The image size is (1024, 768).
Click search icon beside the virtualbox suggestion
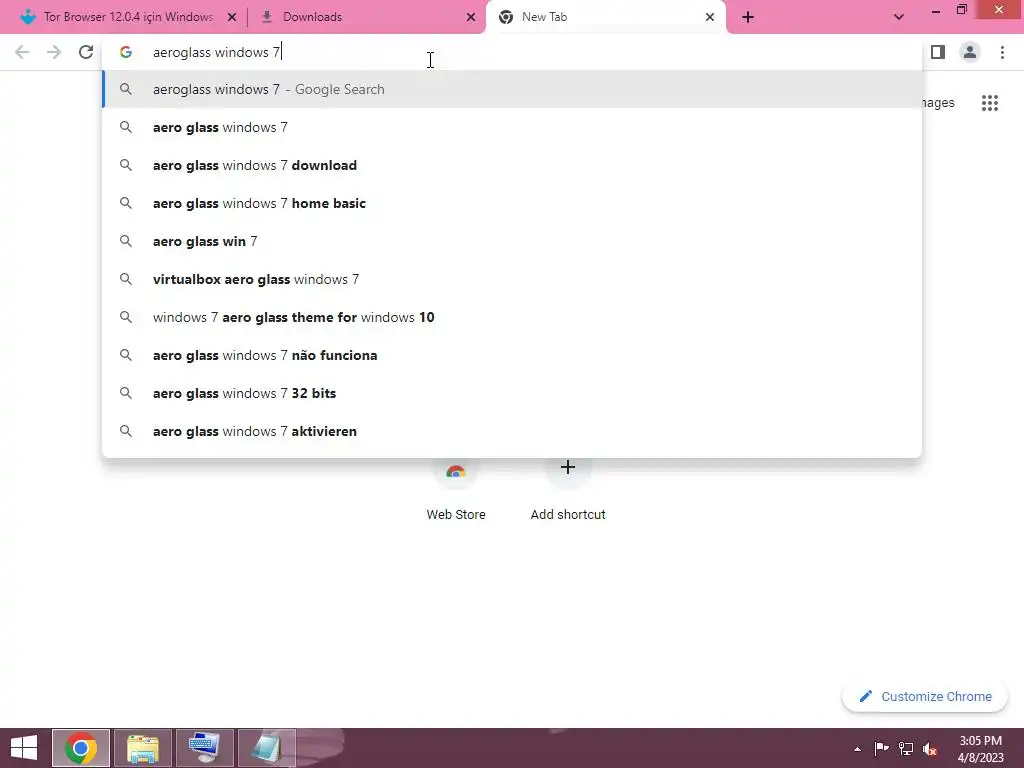tap(126, 279)
